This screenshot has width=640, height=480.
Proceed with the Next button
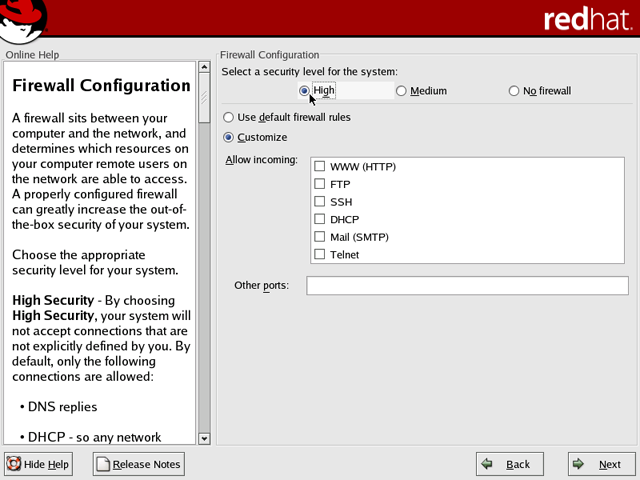(x=600, y=464)
